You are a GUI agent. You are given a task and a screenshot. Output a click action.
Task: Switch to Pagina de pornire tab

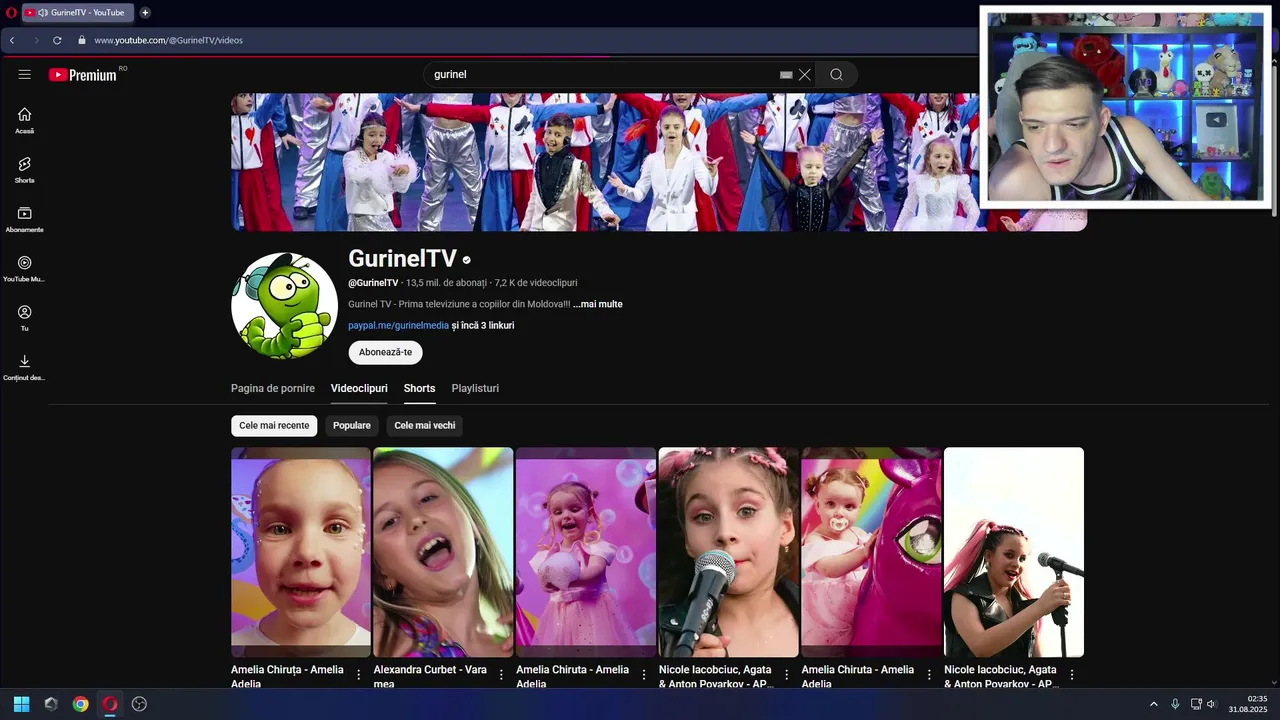(x=273, y=388)
